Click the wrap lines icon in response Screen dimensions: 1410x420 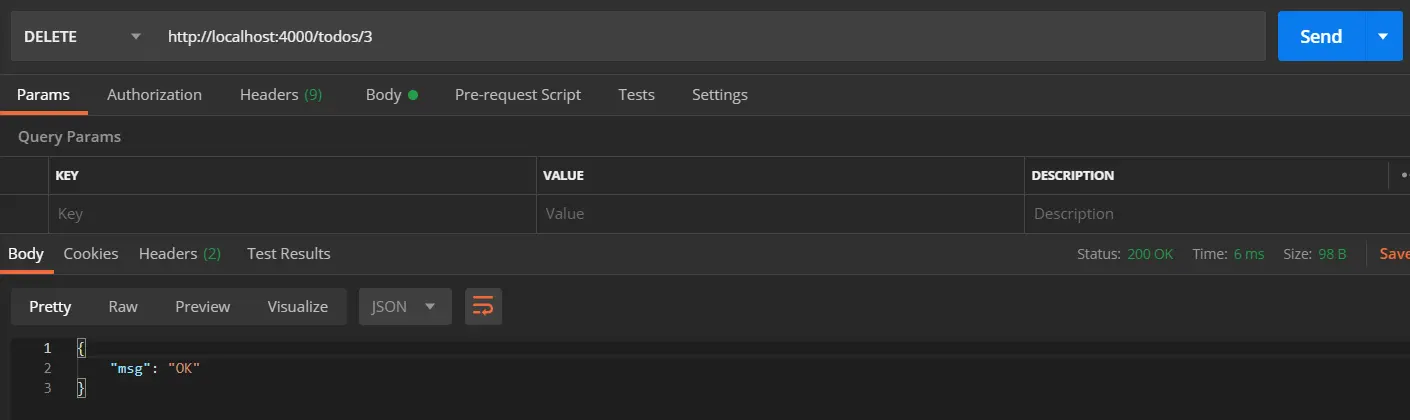tap(483, 307)
